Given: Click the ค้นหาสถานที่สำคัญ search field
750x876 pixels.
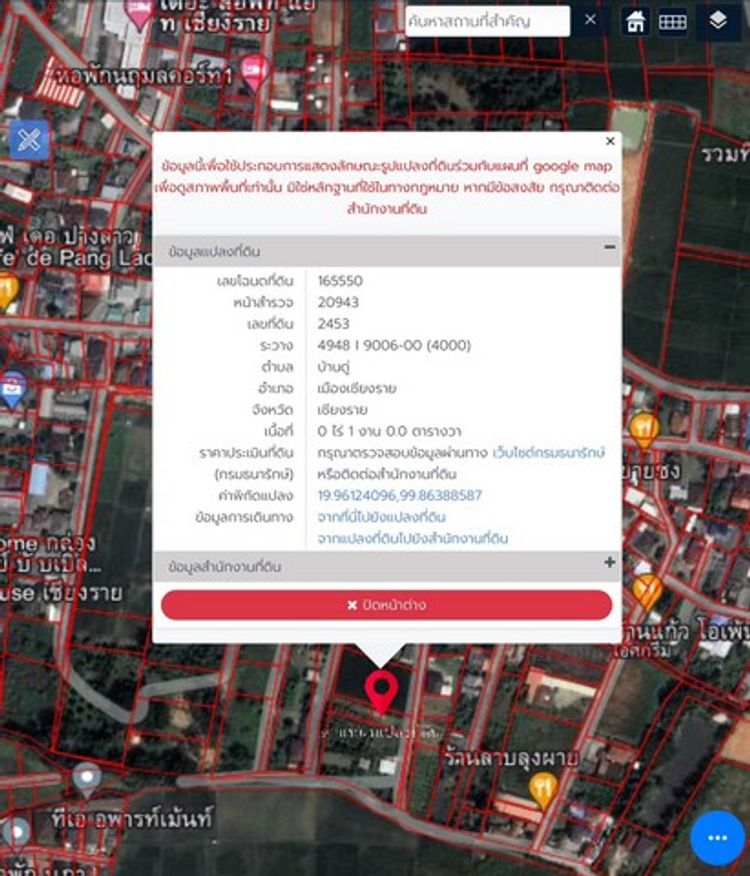Looking at the screenshot, I should pyautogui.click(x=485, y=21).
